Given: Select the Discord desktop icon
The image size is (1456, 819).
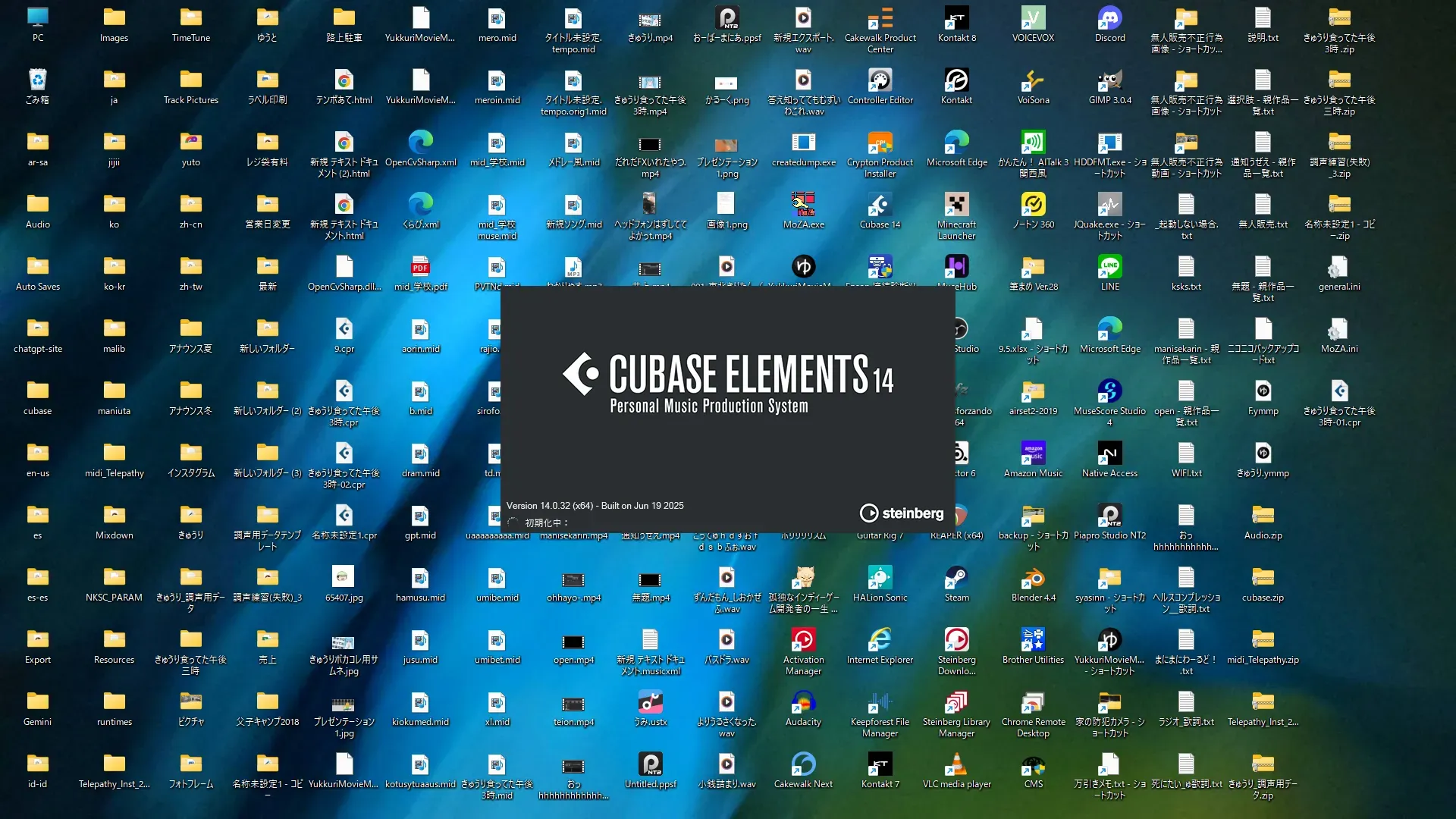Looking at the screenshot, I should (x=1109, y=19).
